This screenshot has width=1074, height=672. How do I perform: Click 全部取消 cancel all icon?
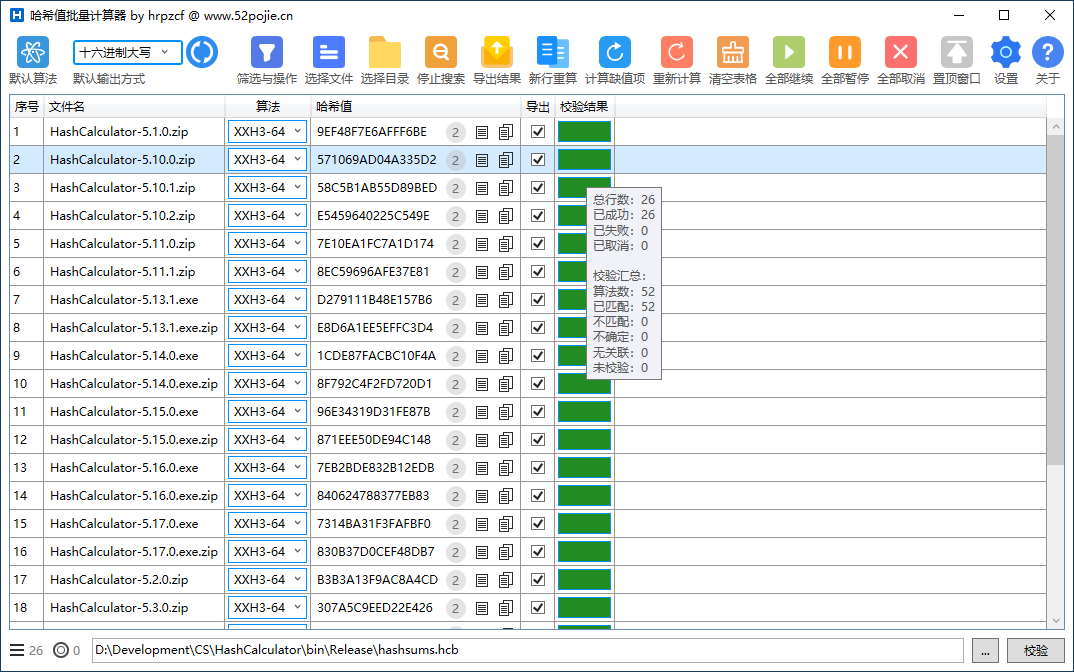pos(901,53)
